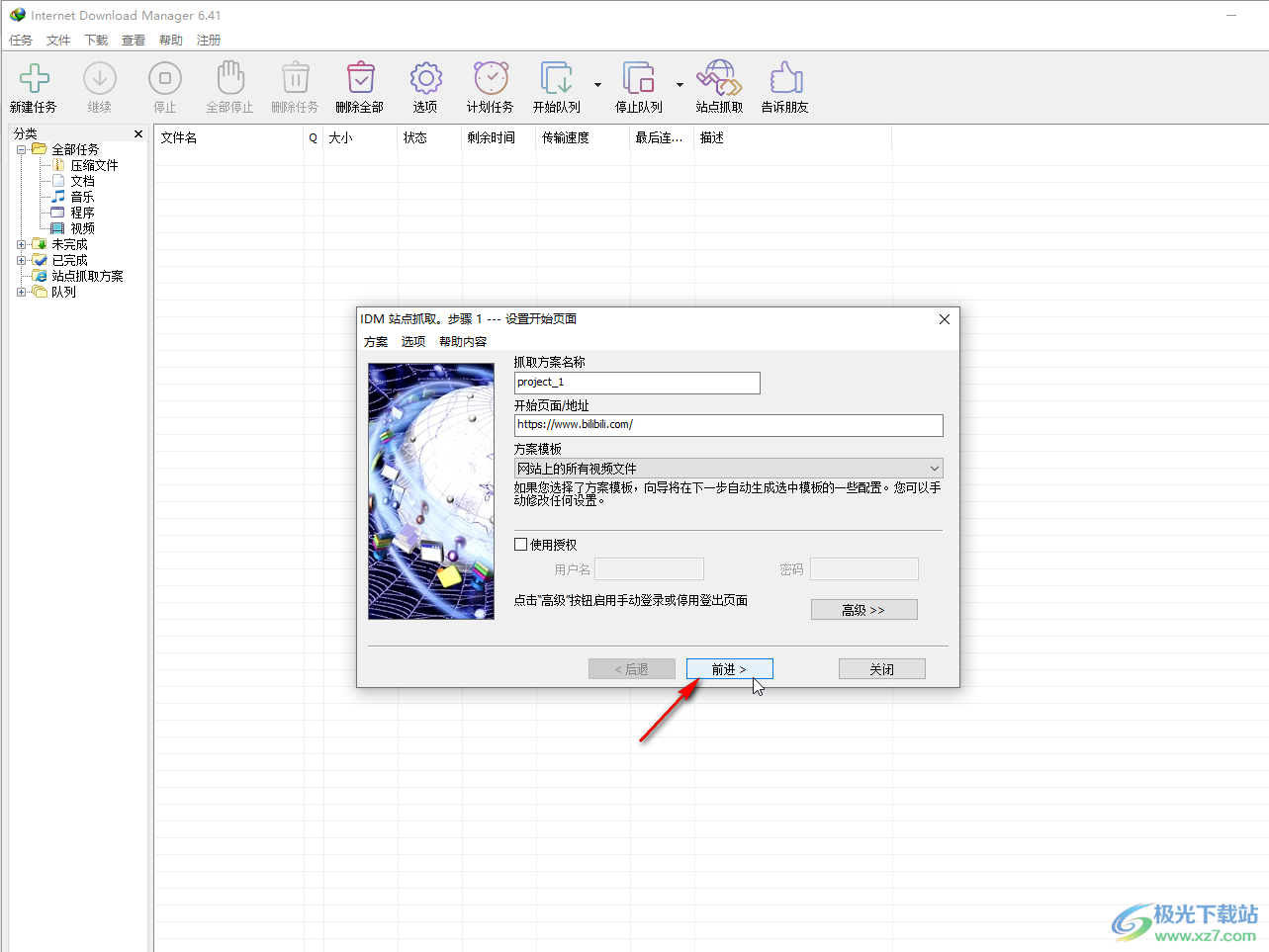Select 音乐 category in tree

(82, 197)
